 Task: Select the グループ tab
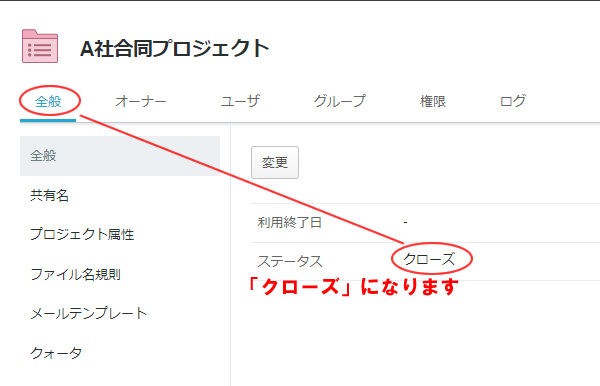coord(340,101)
